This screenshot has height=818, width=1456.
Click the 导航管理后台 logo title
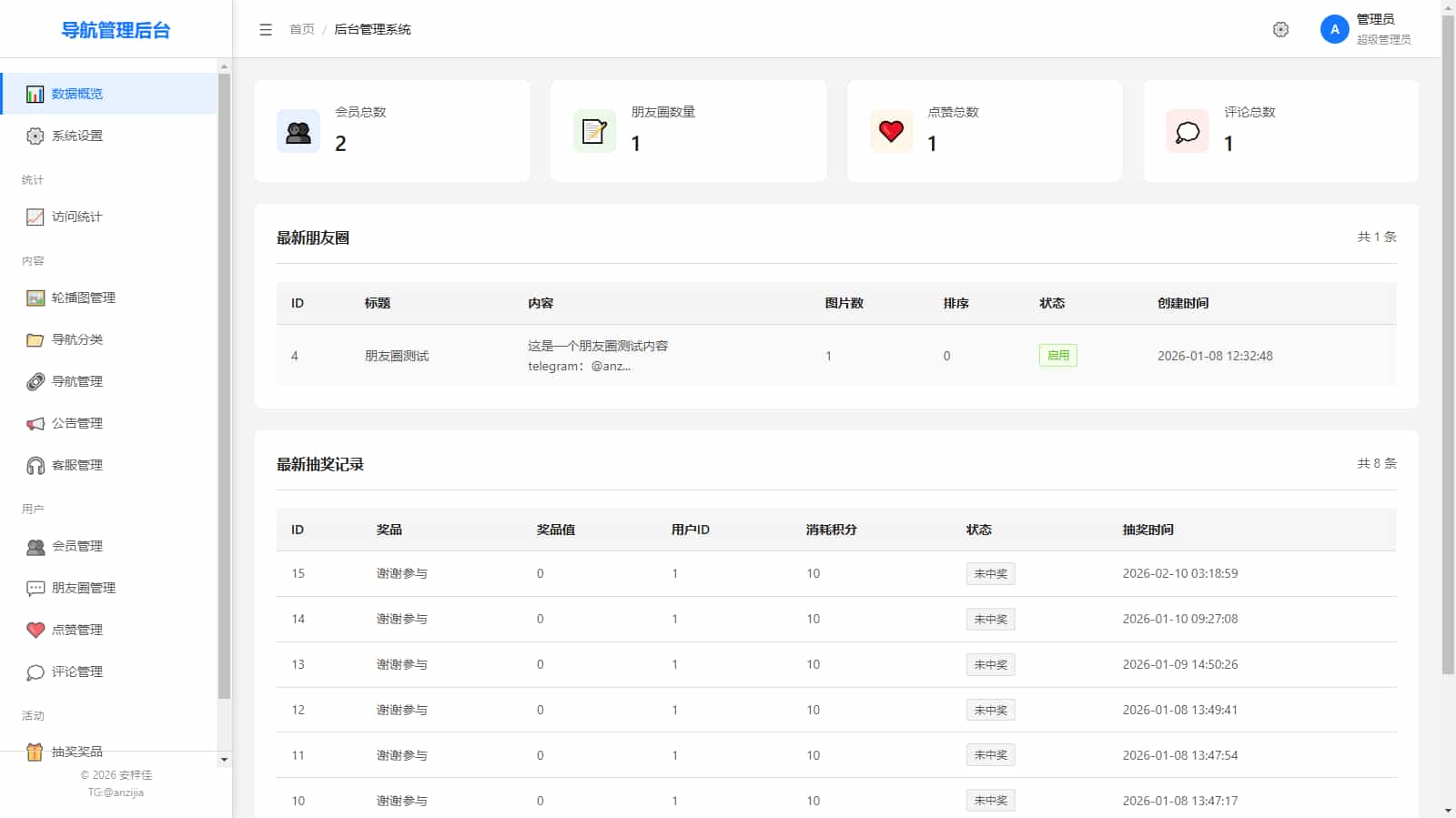click(116, 30)
